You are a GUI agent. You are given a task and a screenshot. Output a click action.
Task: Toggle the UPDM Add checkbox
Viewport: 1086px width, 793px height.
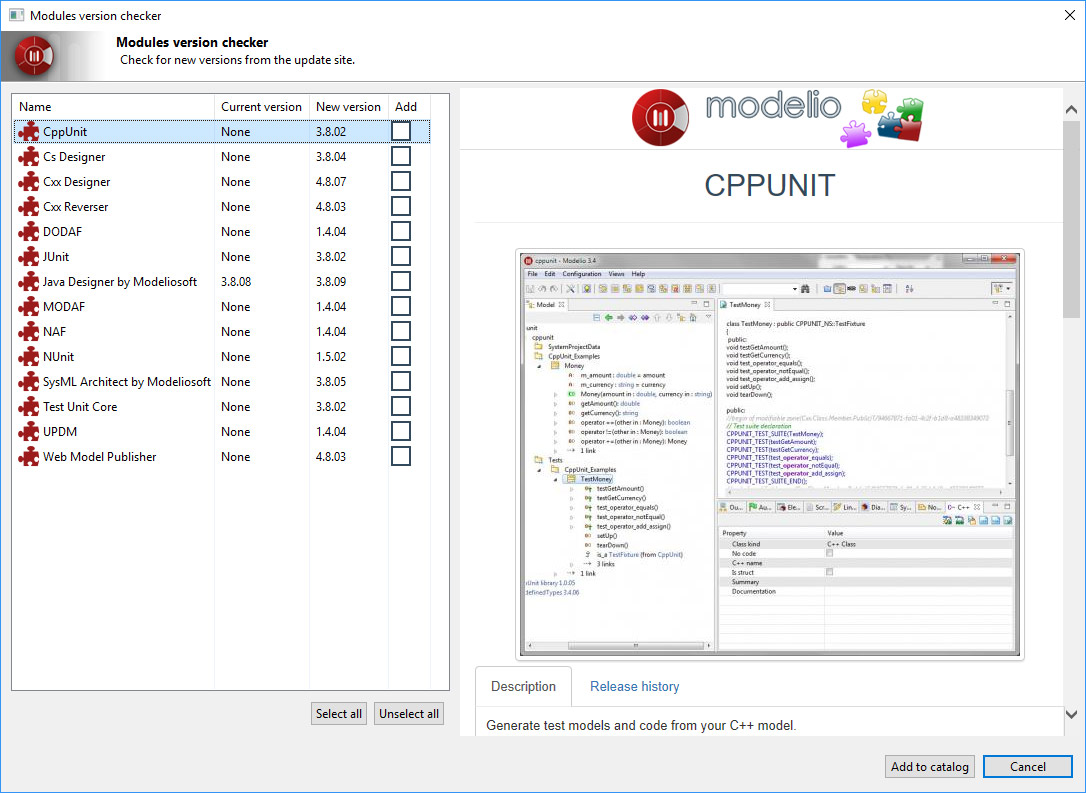401,431
